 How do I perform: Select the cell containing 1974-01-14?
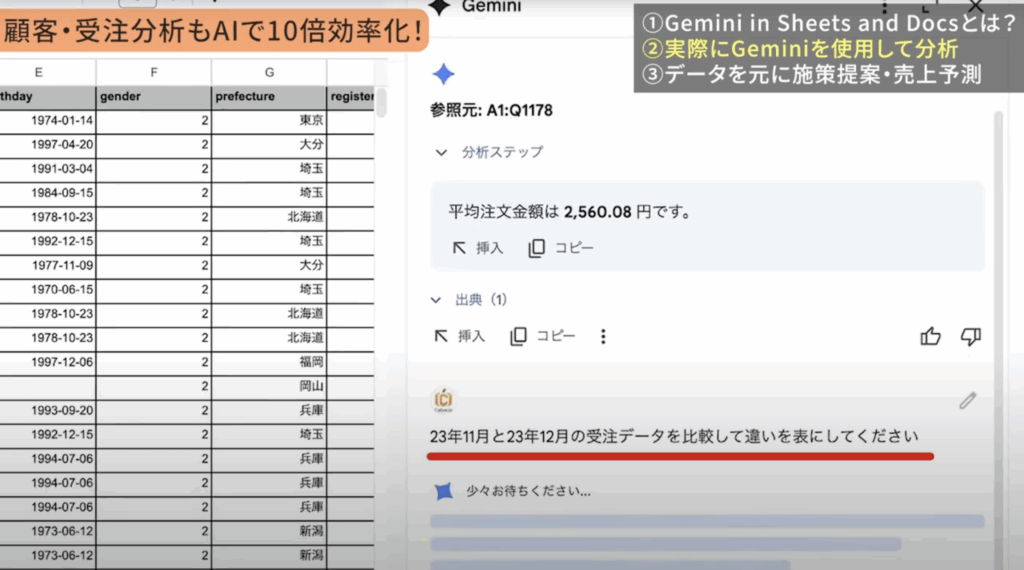(48, 120)
